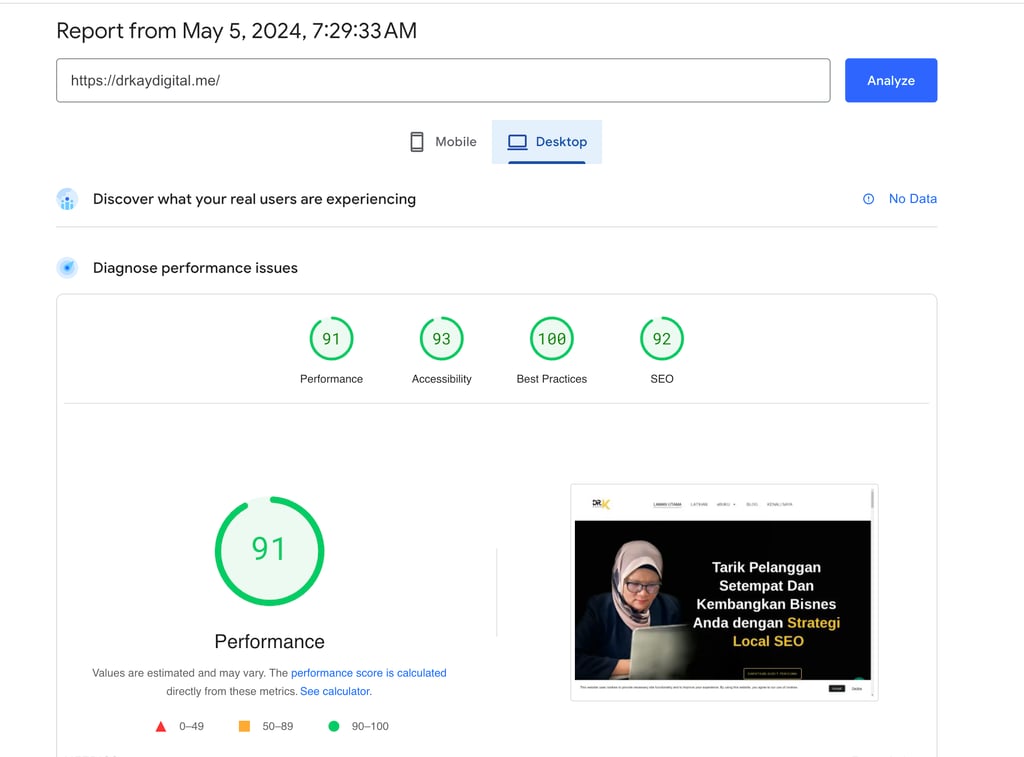Click the green circle 90–100 legend marker

click(334, 726)
